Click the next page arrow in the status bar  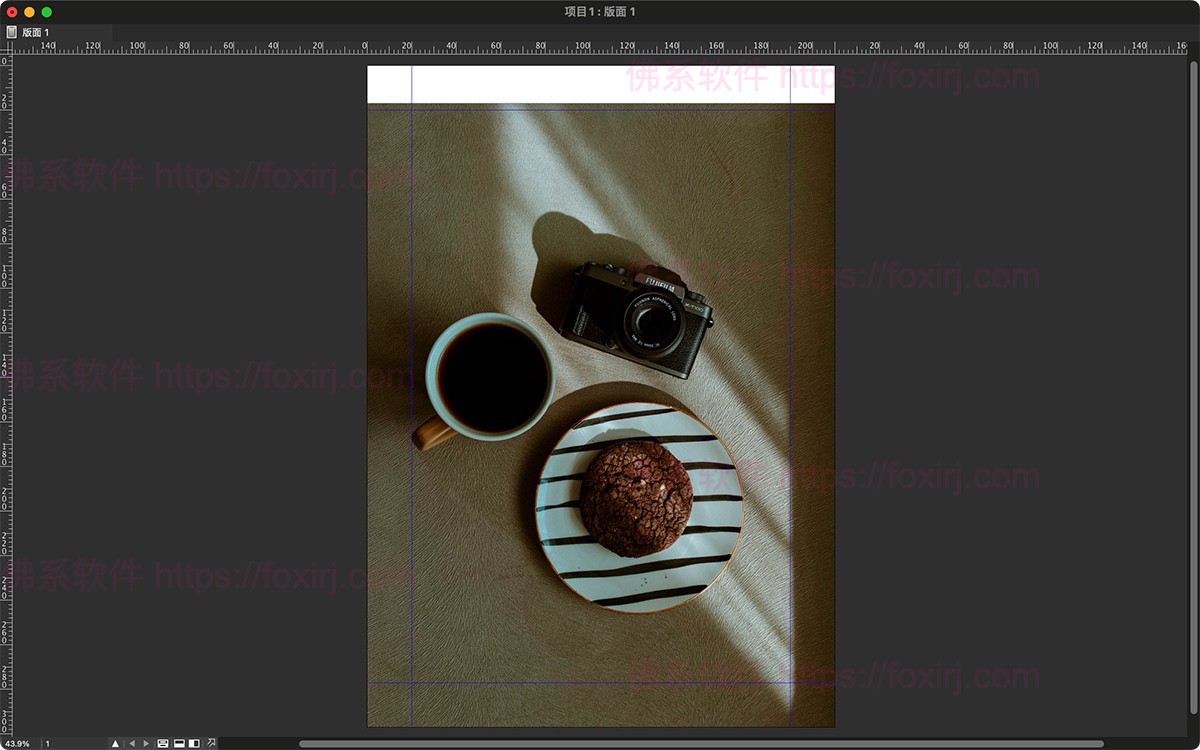[x=146, y=743]
